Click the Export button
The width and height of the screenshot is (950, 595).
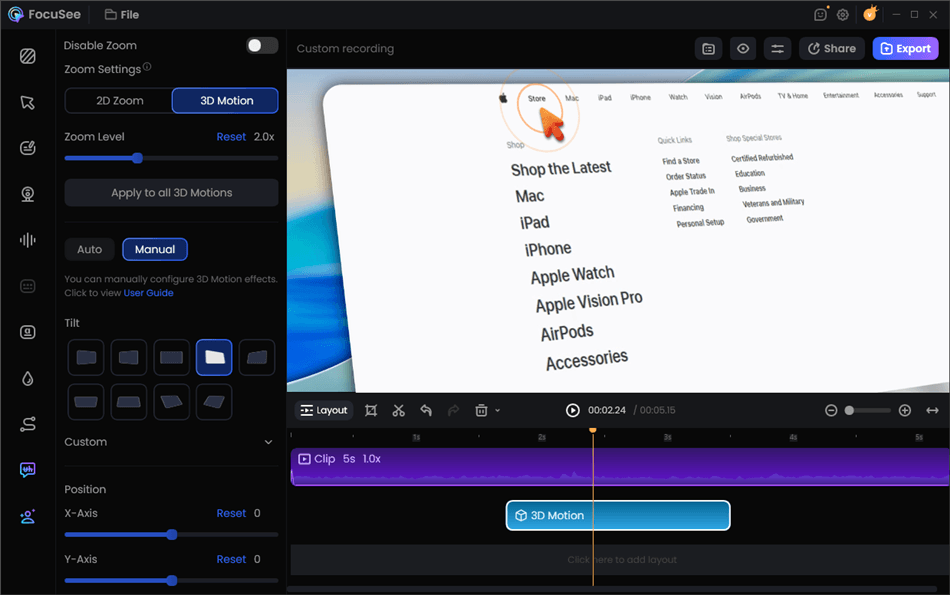click(x=905, y=48)
